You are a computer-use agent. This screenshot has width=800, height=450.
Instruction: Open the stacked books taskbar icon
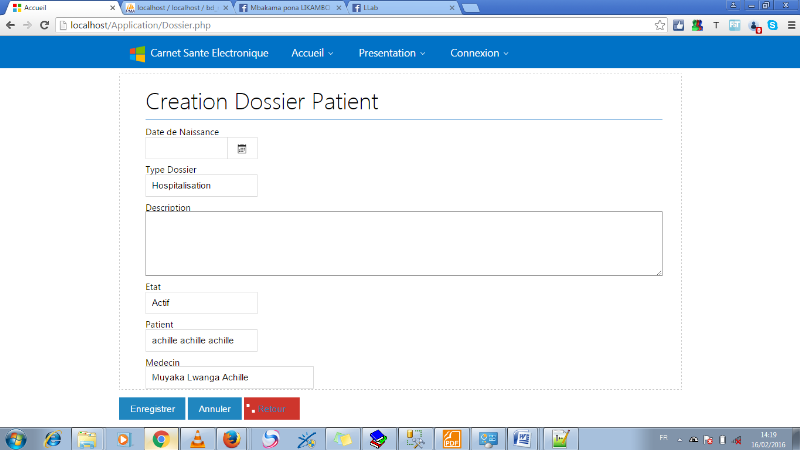tap(378, 439)
